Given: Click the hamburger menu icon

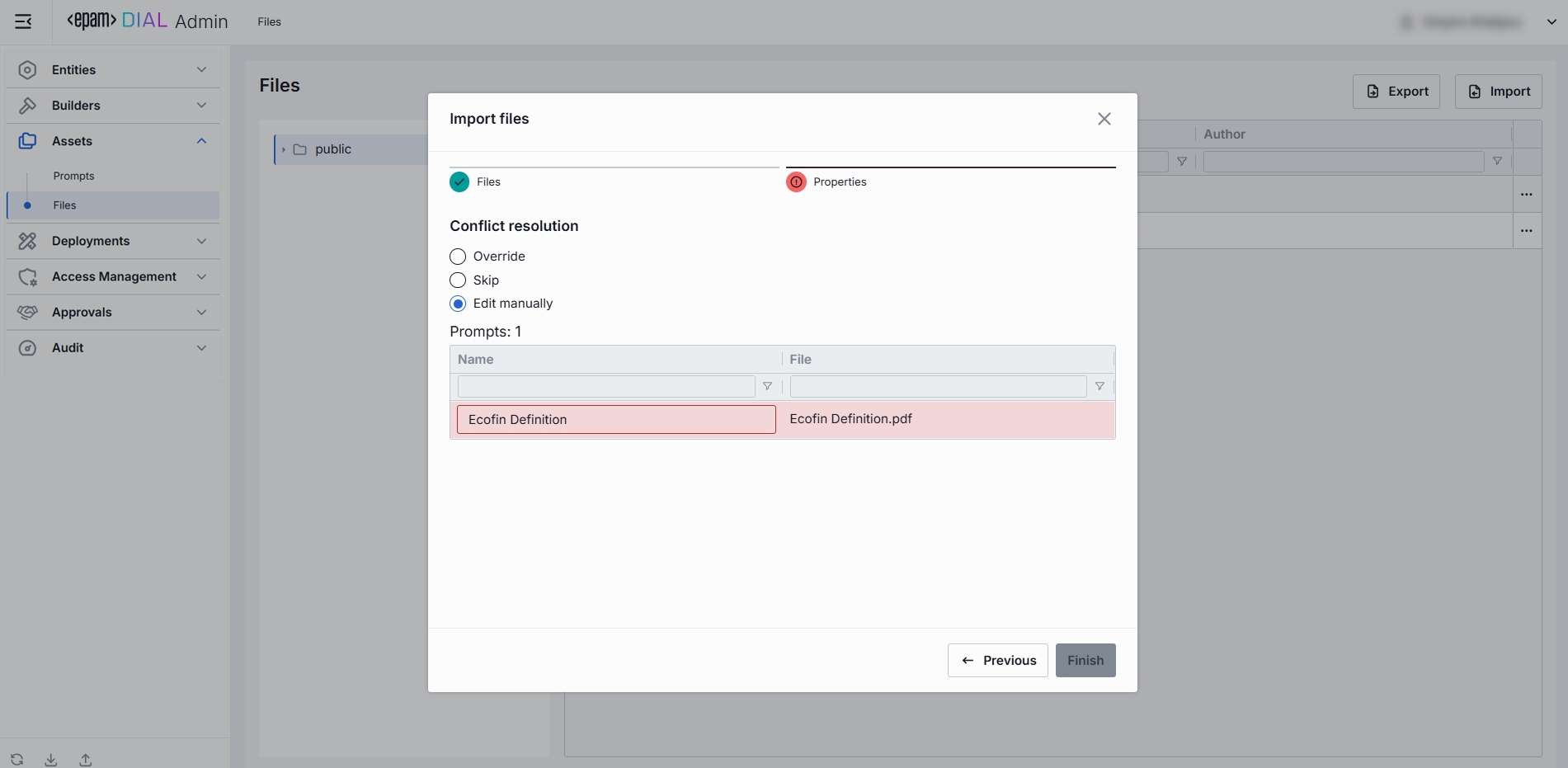Looking at the screenshot, I should [x=24, y=21].
